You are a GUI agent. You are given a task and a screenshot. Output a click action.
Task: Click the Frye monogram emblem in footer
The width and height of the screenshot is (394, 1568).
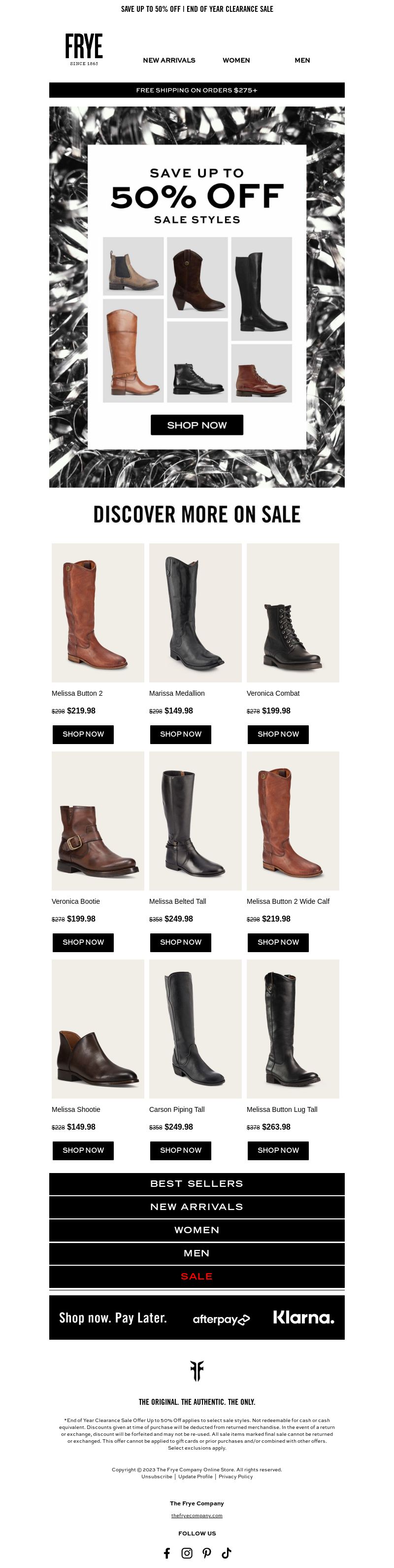tap(197, 1371)
